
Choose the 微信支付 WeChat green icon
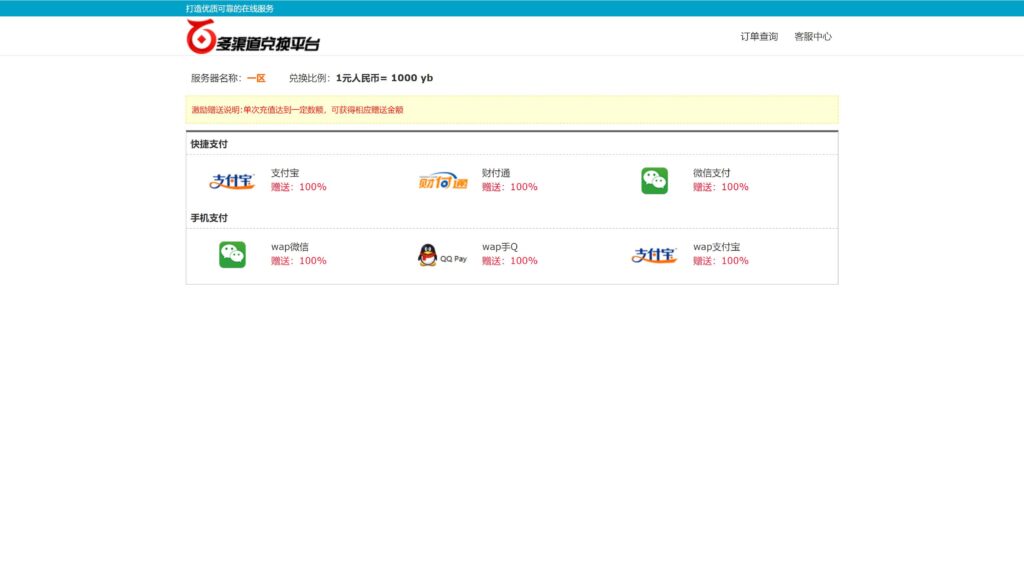pos(654,181)
